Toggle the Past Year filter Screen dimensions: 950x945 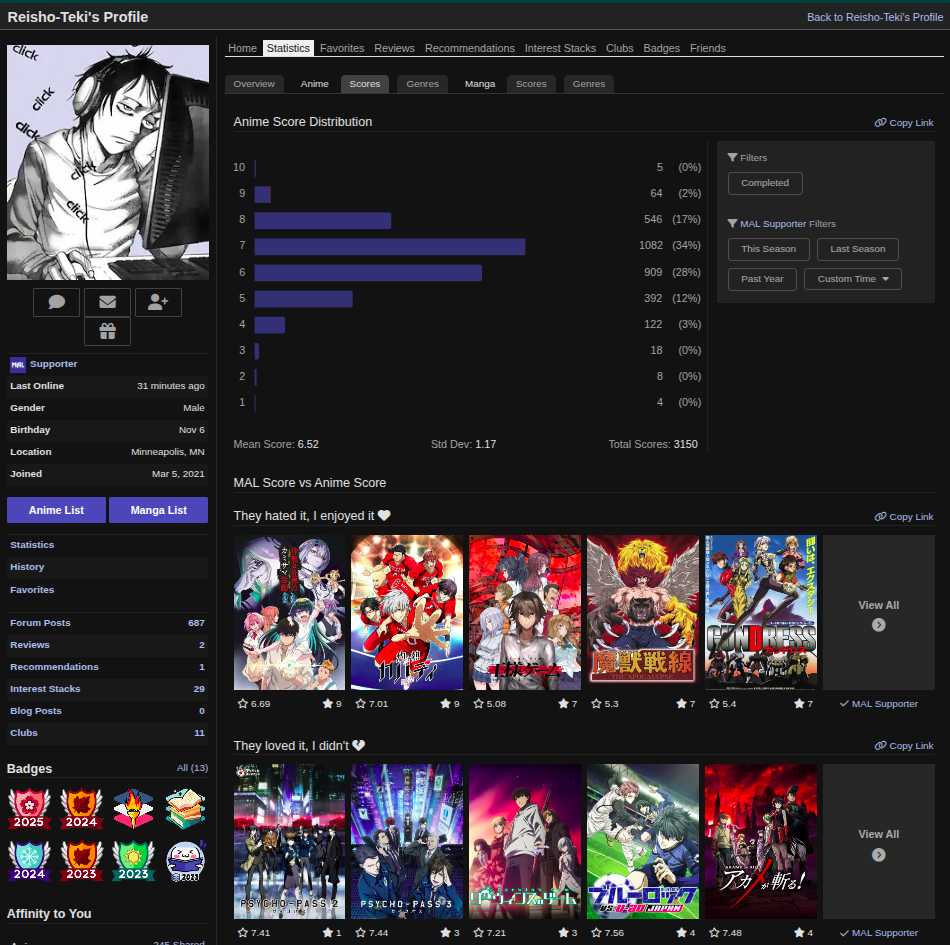click(x=762, y=279)
